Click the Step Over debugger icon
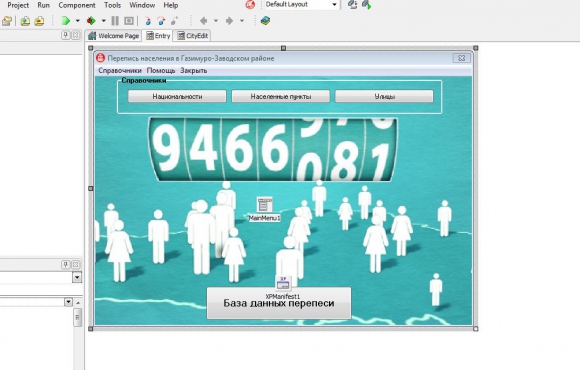580x370 pixels. (161, 21)
